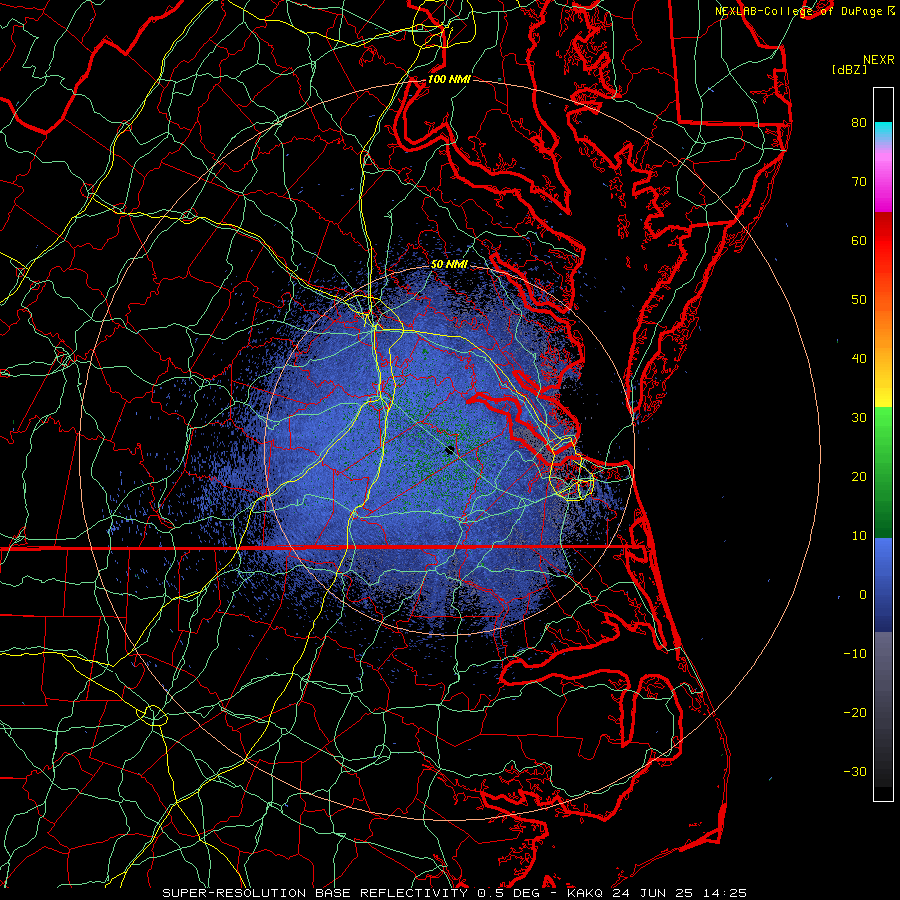Click the 60 value on the dBZ scale
The width and height of the screenshot is (900, 900).
pyautogui.click(x=859, y=240)
